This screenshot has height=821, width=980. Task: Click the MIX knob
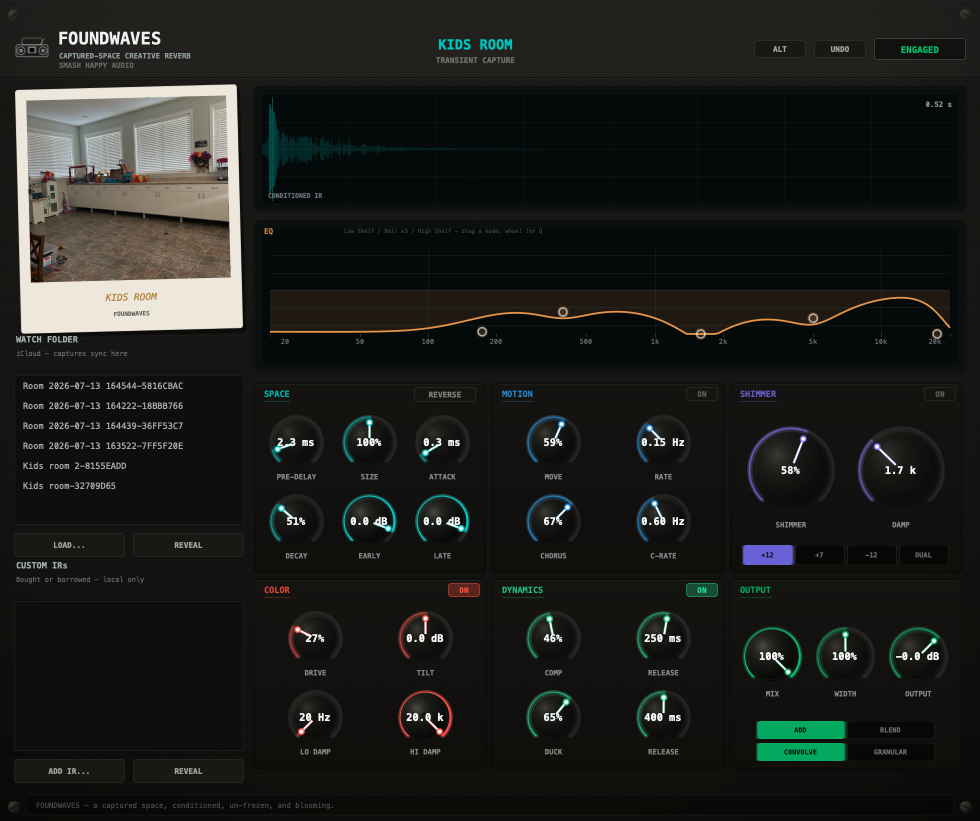(772, 656)
